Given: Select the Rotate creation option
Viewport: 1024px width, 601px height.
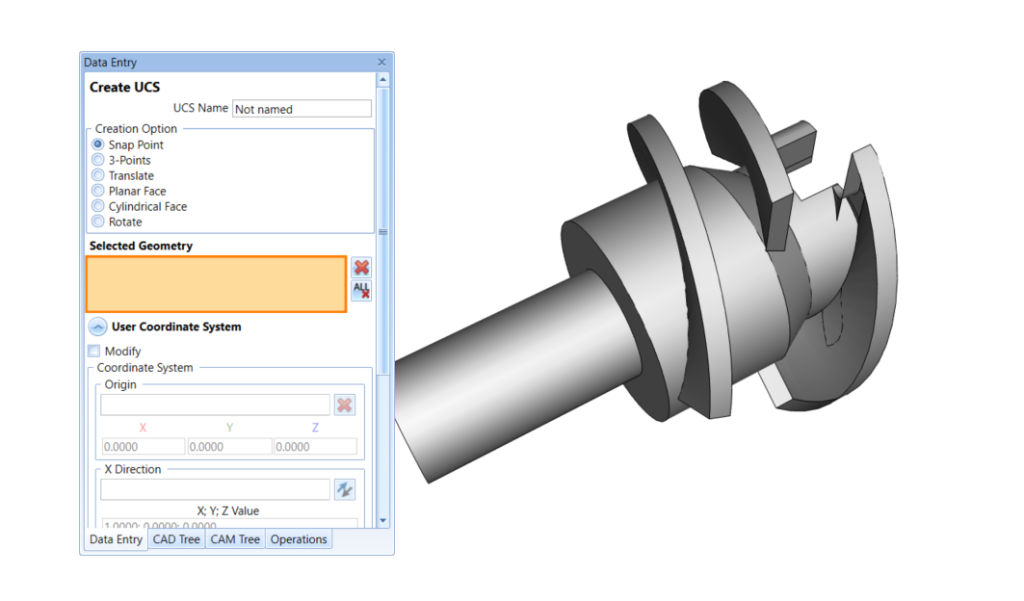Looking at the screenshot, I should [97, 221].
